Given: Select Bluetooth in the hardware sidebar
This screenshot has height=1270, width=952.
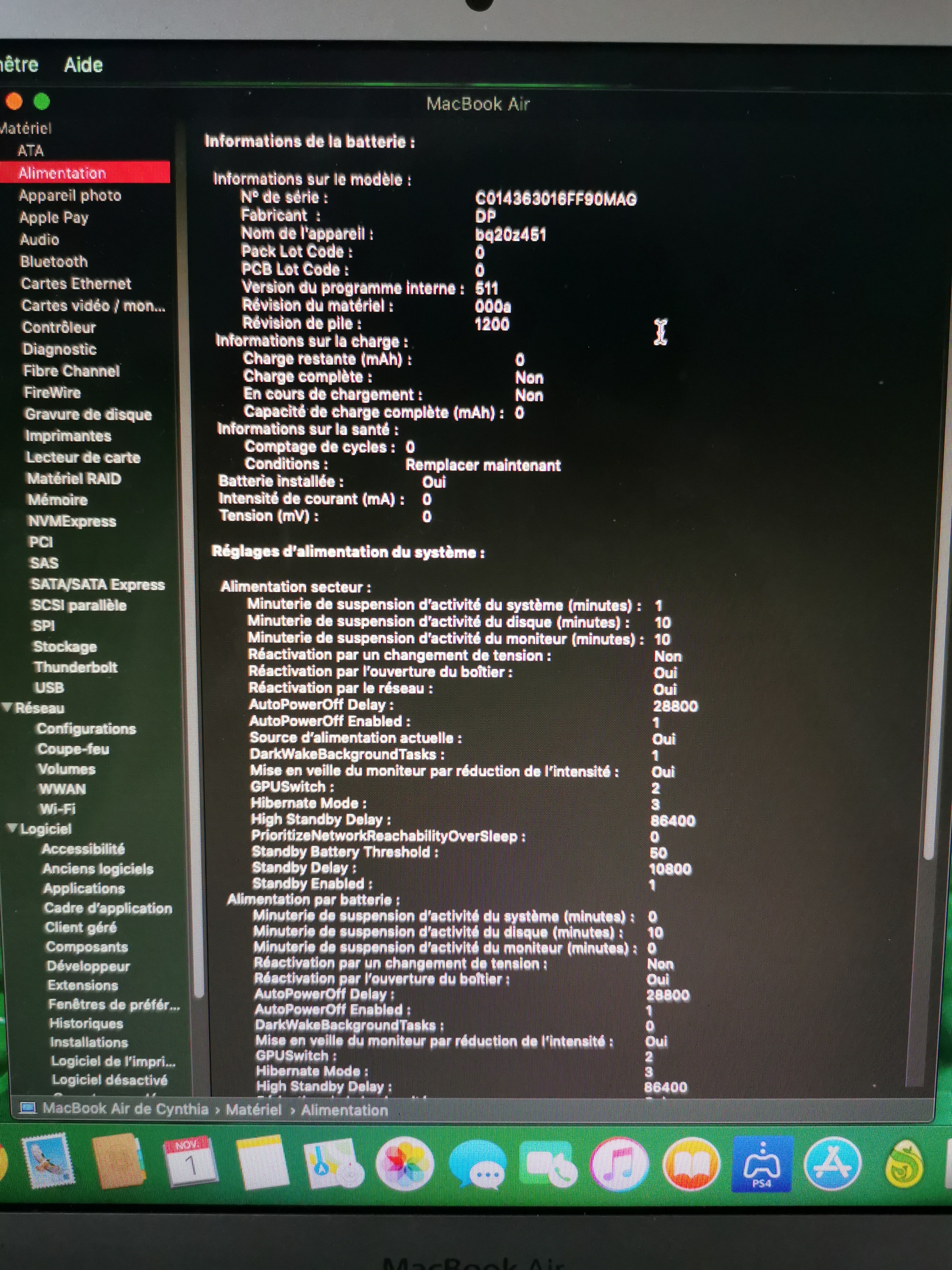Looking at the screenshot, I should click(x=54, y=261).
